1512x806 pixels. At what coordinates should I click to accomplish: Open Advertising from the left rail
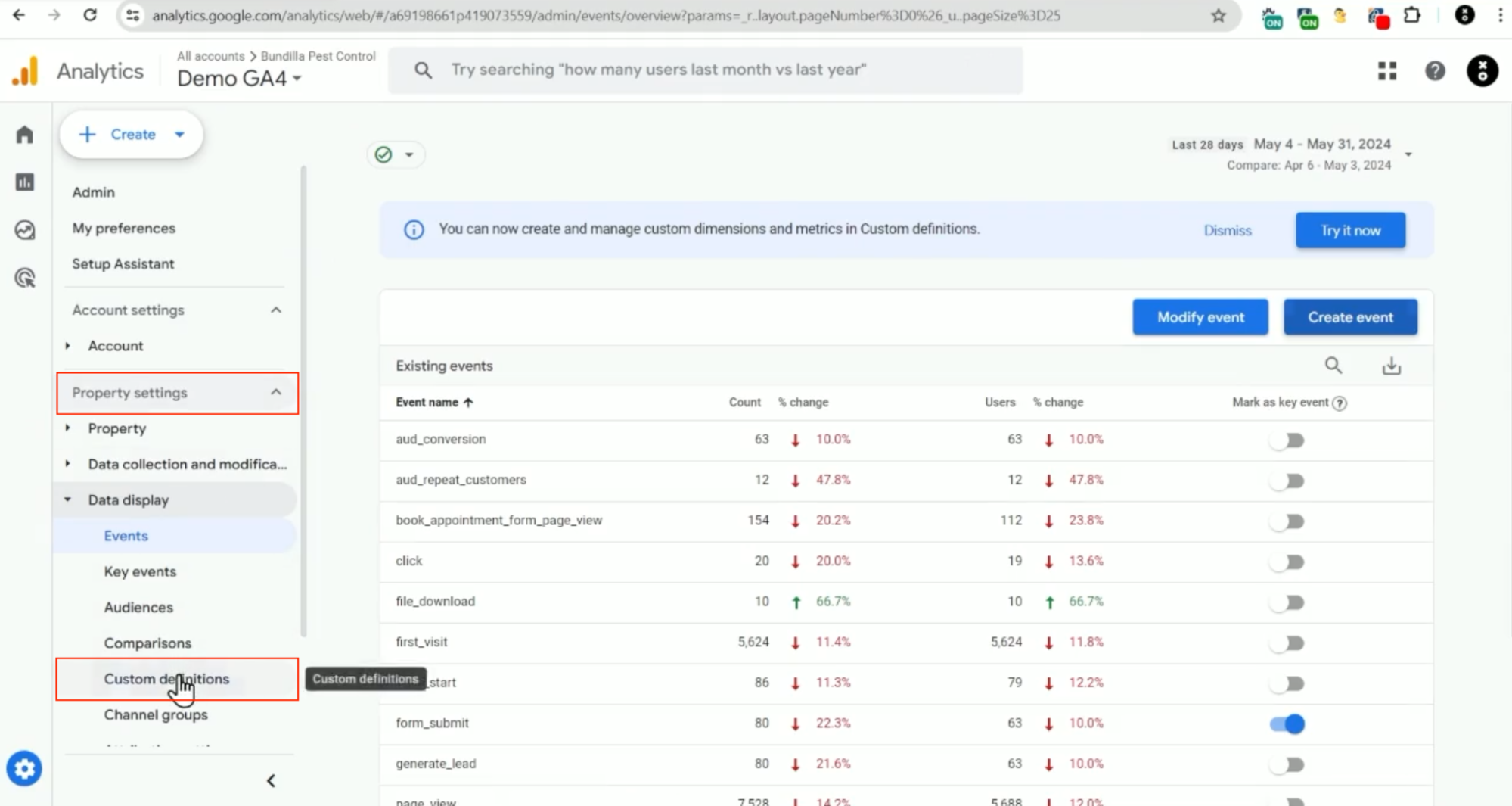click(25, 278)
